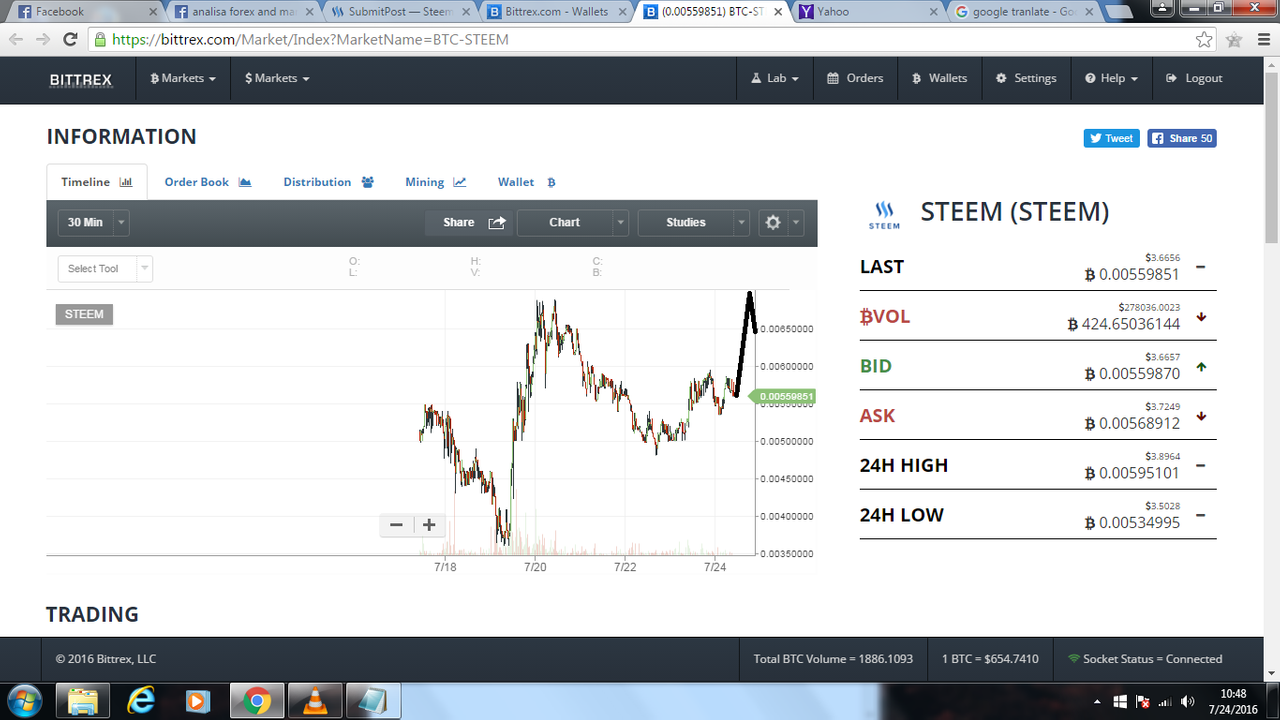1280x720 pixels.
Task: Expand the Chart type dropdown
Action: click(x=573, y=222)
